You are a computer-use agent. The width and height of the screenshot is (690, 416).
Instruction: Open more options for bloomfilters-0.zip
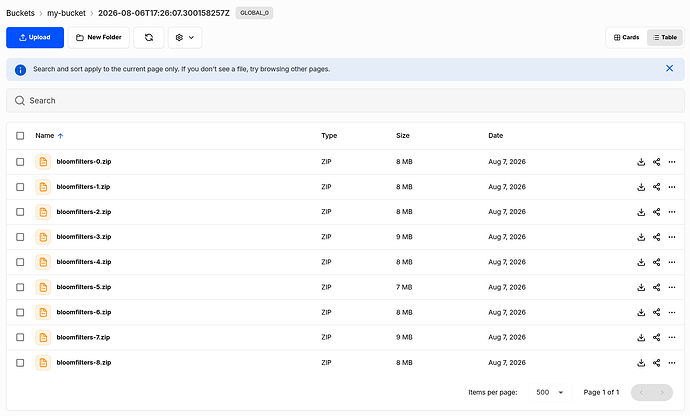coord(672,162)
